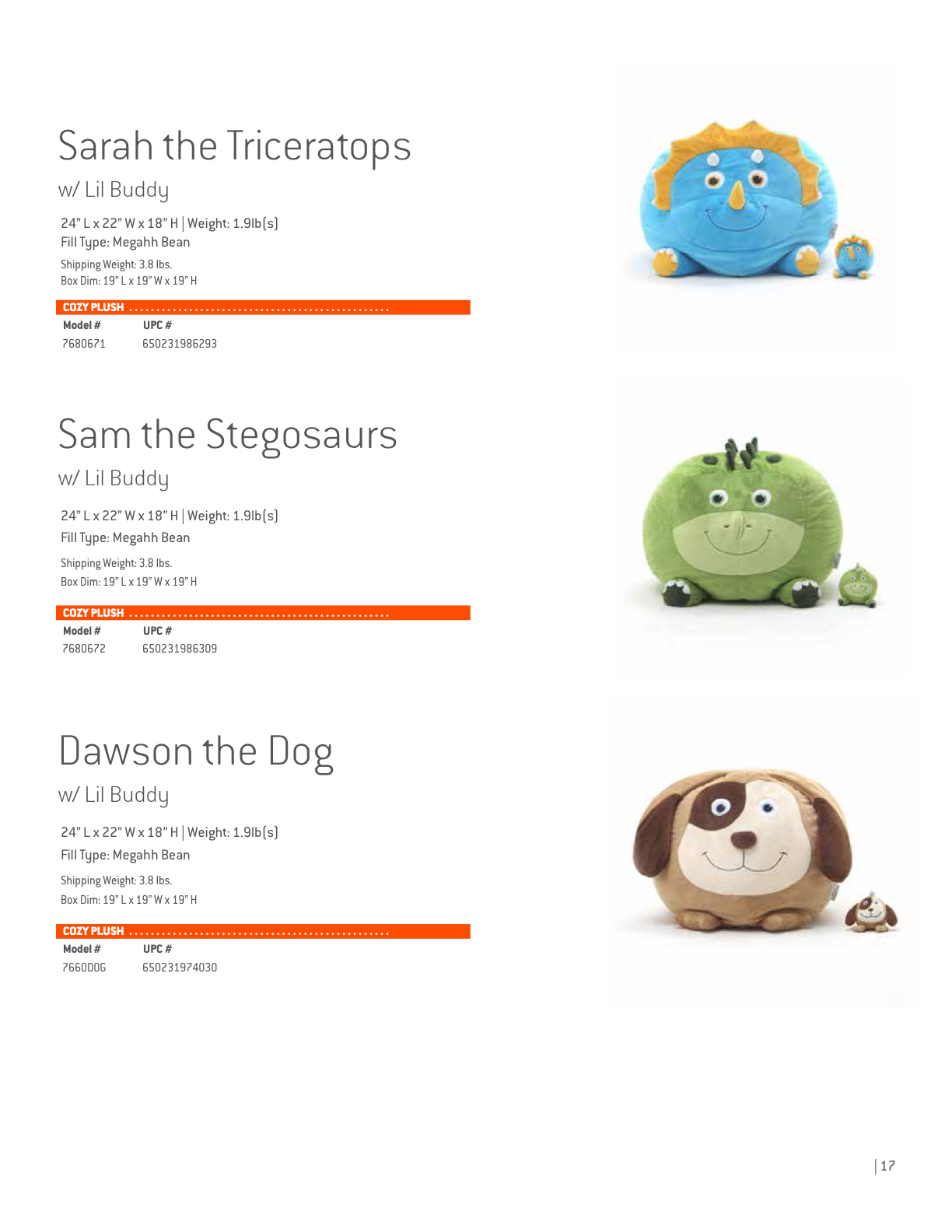Click model number 7680672
952x1232 pixels.
pyautogui.click(x=84, y=649)
